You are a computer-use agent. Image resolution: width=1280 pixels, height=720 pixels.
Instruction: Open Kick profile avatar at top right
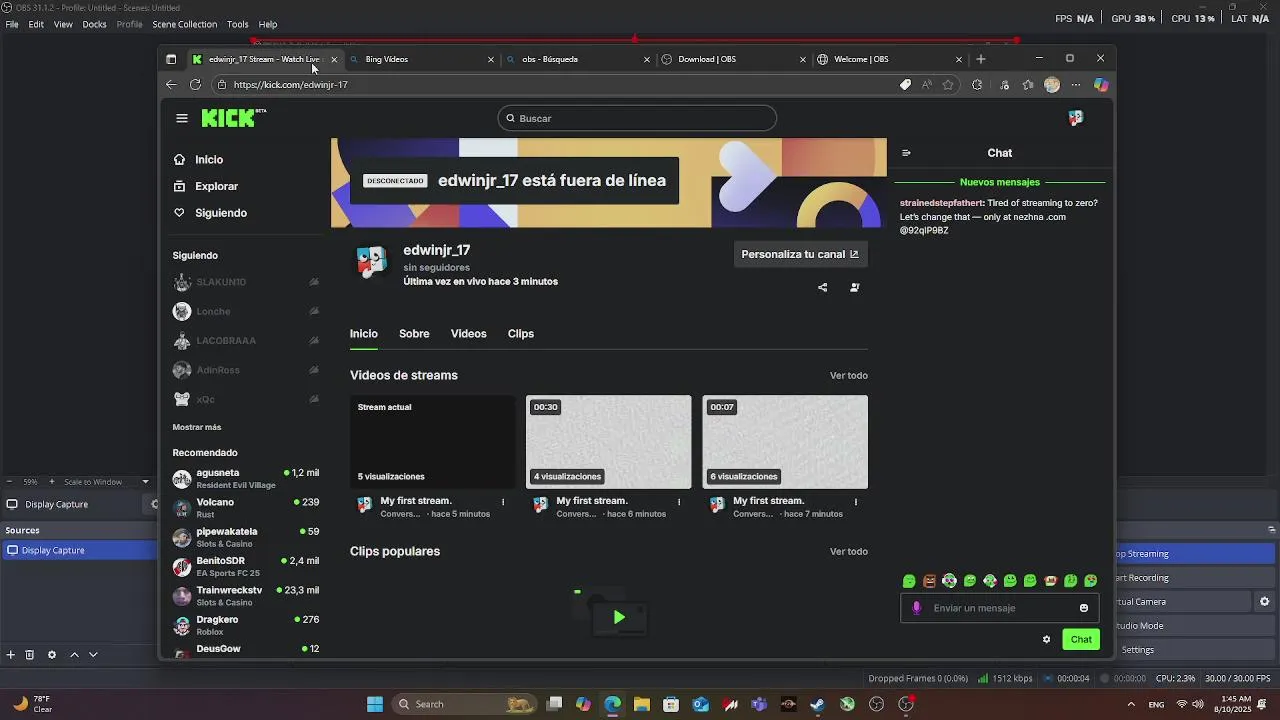click(1076, 118)
